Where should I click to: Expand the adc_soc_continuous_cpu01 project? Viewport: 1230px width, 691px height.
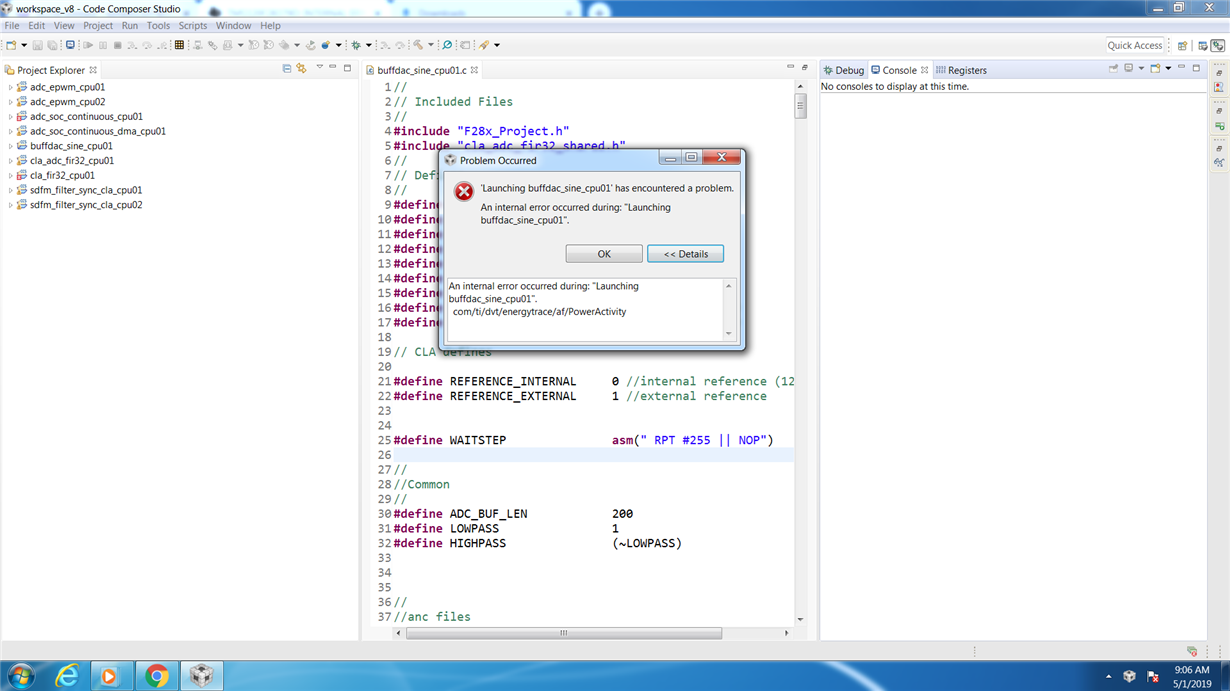(x=11, y=116)
